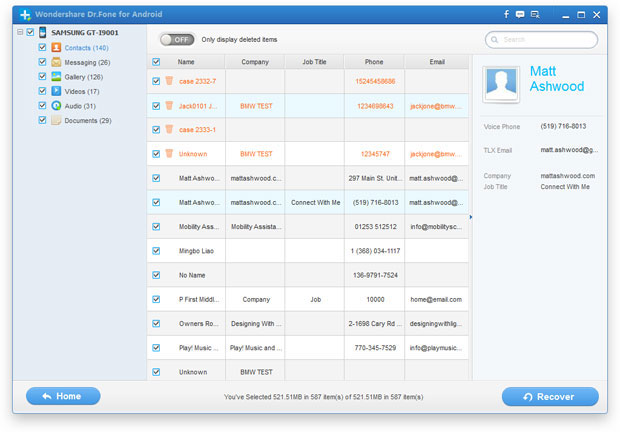Click phone number 770-345-7529

click(375, 348)
